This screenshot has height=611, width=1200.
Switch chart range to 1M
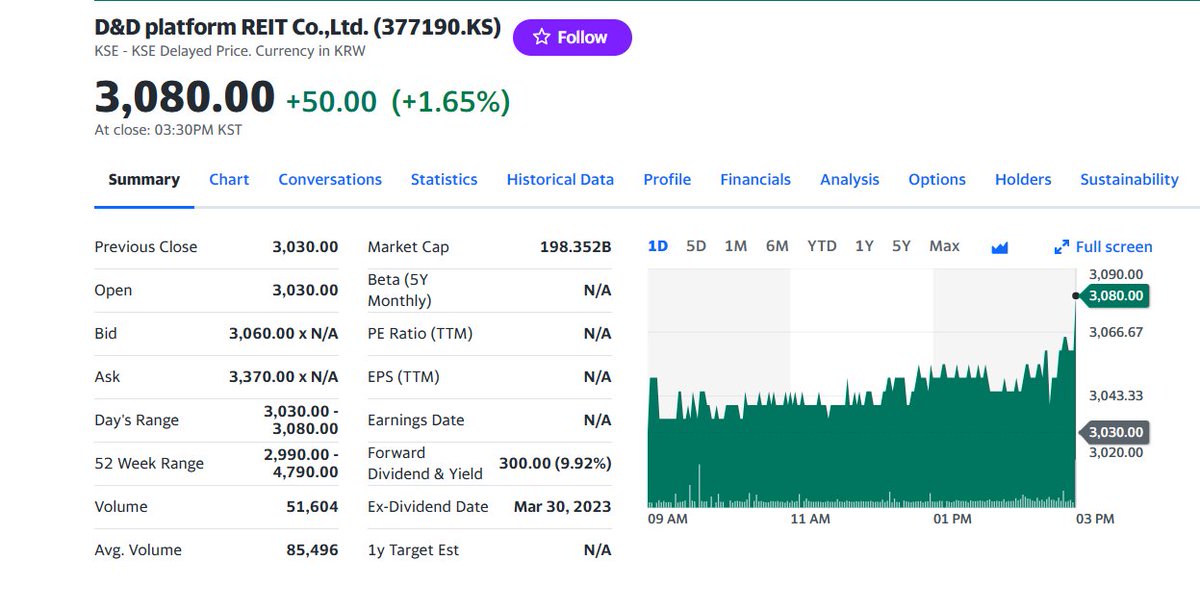[736, 246]
